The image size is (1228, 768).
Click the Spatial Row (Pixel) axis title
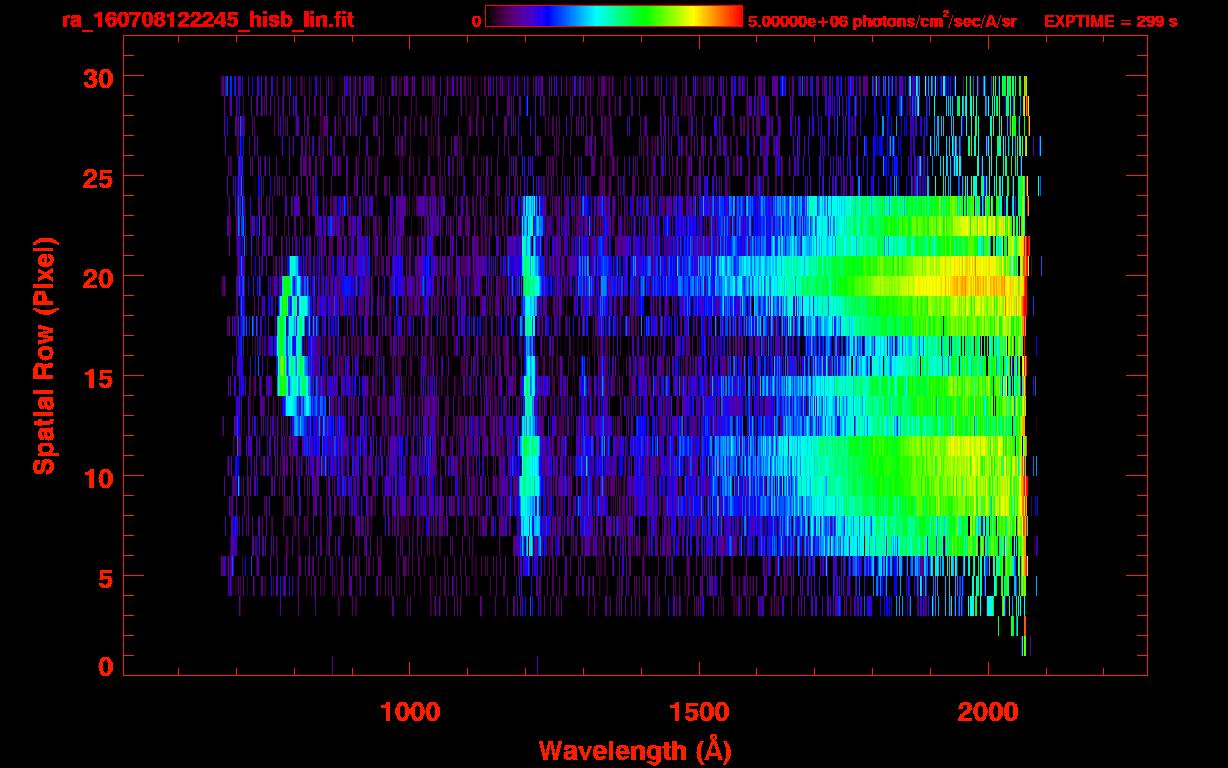(45, 356)
